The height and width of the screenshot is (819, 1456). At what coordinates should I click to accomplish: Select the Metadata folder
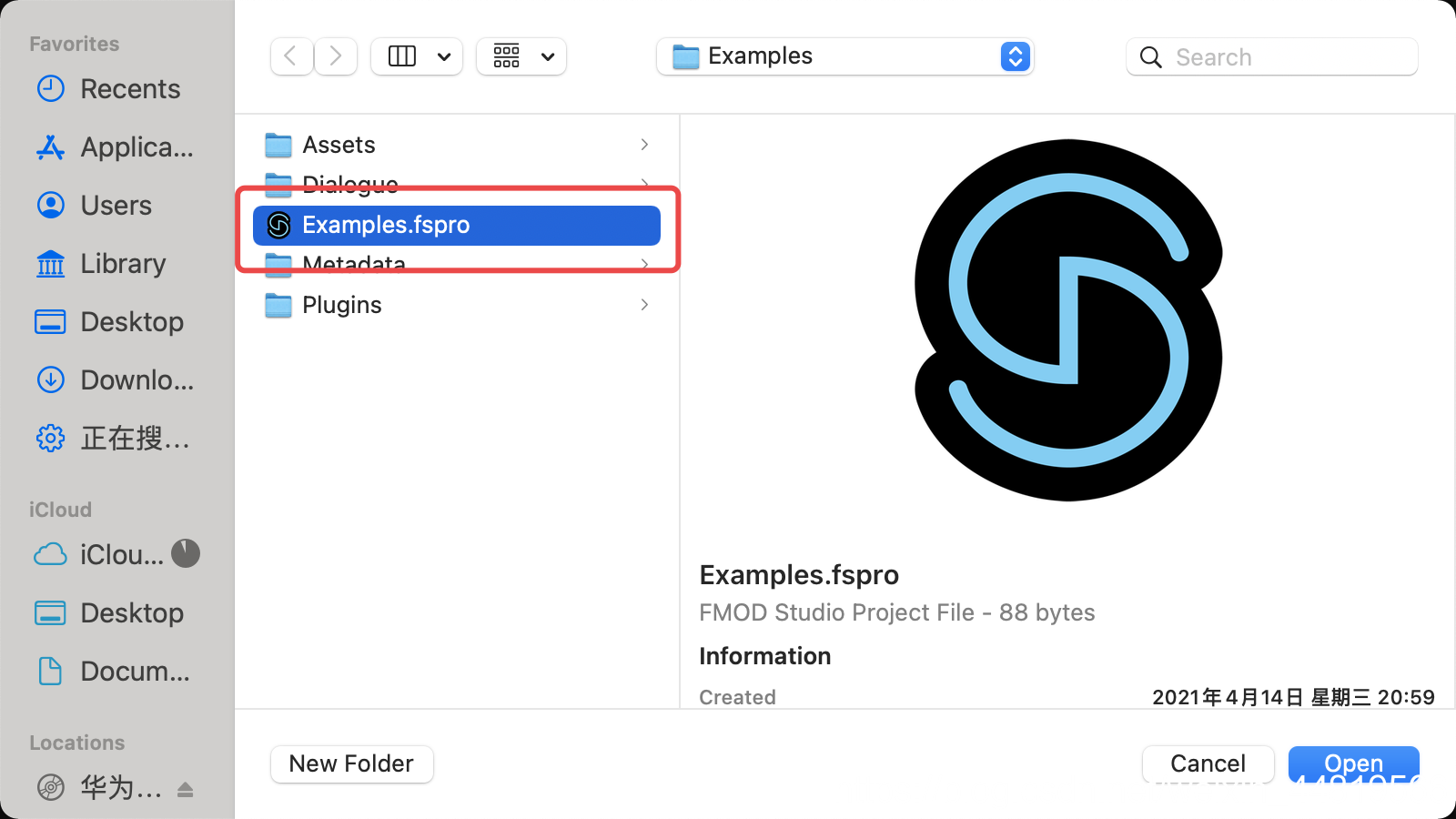pyautogui.click(x=457, y=264)
